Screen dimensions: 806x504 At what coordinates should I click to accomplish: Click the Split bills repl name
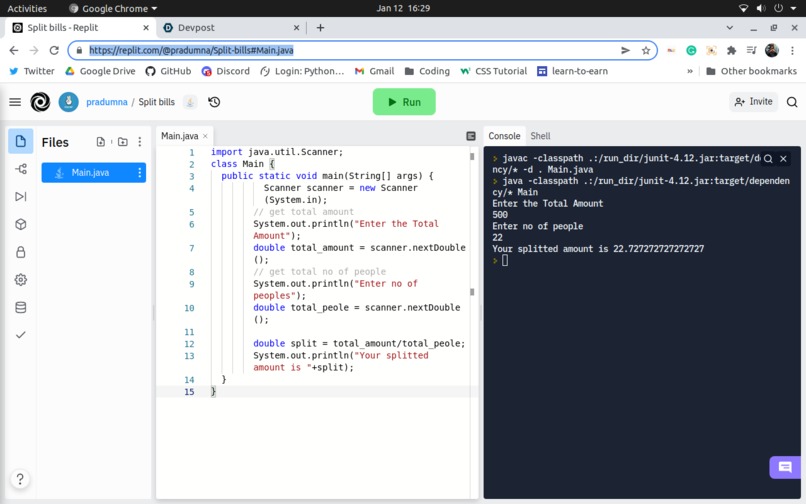click(156, 102)
